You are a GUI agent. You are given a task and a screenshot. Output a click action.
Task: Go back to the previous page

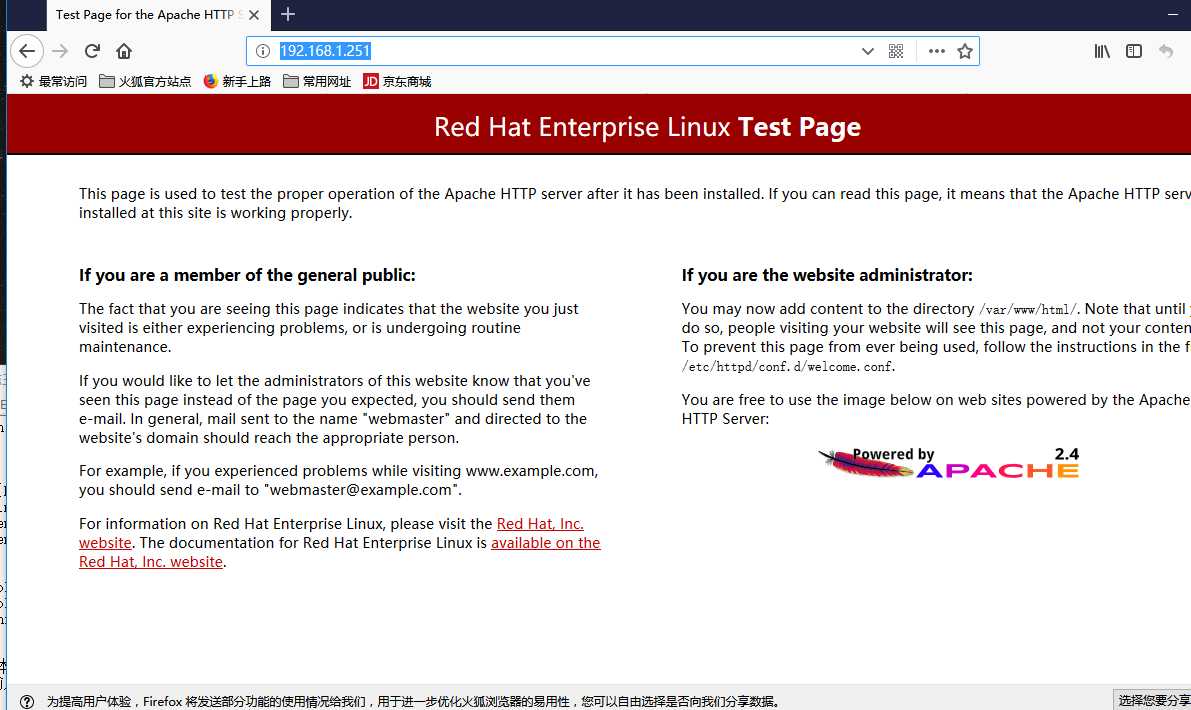click(x=27, y=51)
